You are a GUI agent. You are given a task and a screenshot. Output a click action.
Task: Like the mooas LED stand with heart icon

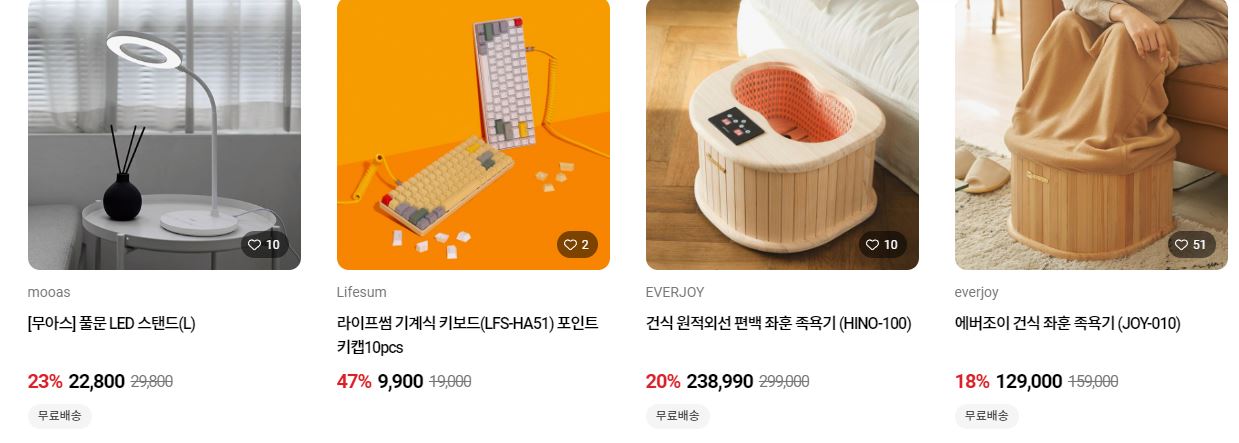coord(264,244)
